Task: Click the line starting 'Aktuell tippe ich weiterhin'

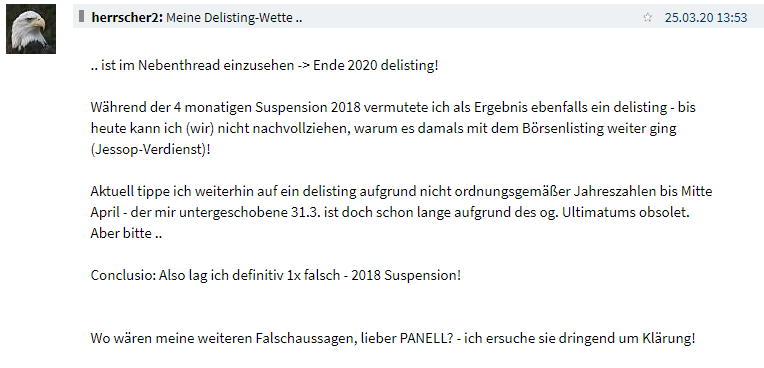Action: click(x=401, y=192)
